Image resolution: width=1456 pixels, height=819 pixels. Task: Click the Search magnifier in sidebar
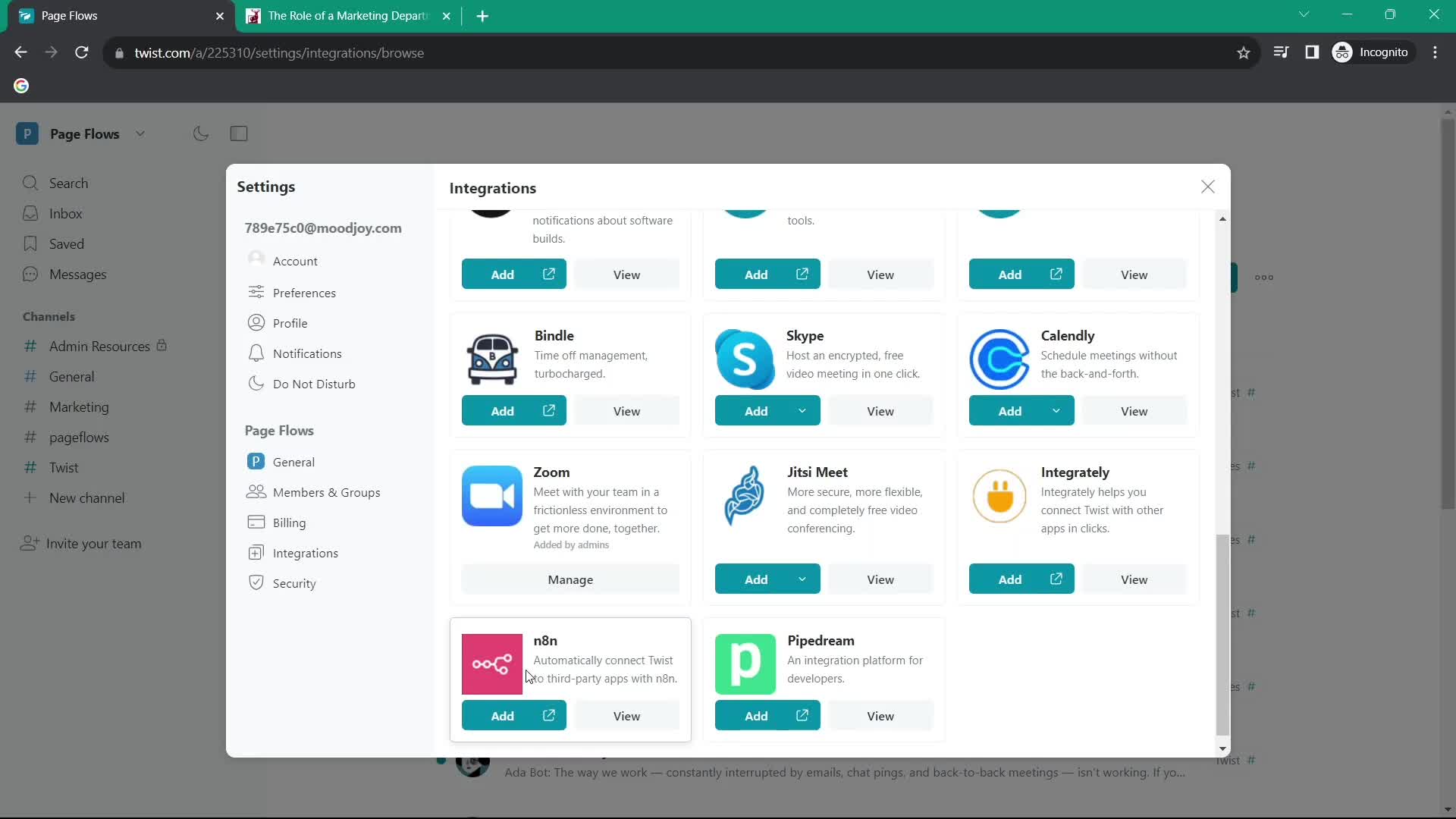click(30, 183)
